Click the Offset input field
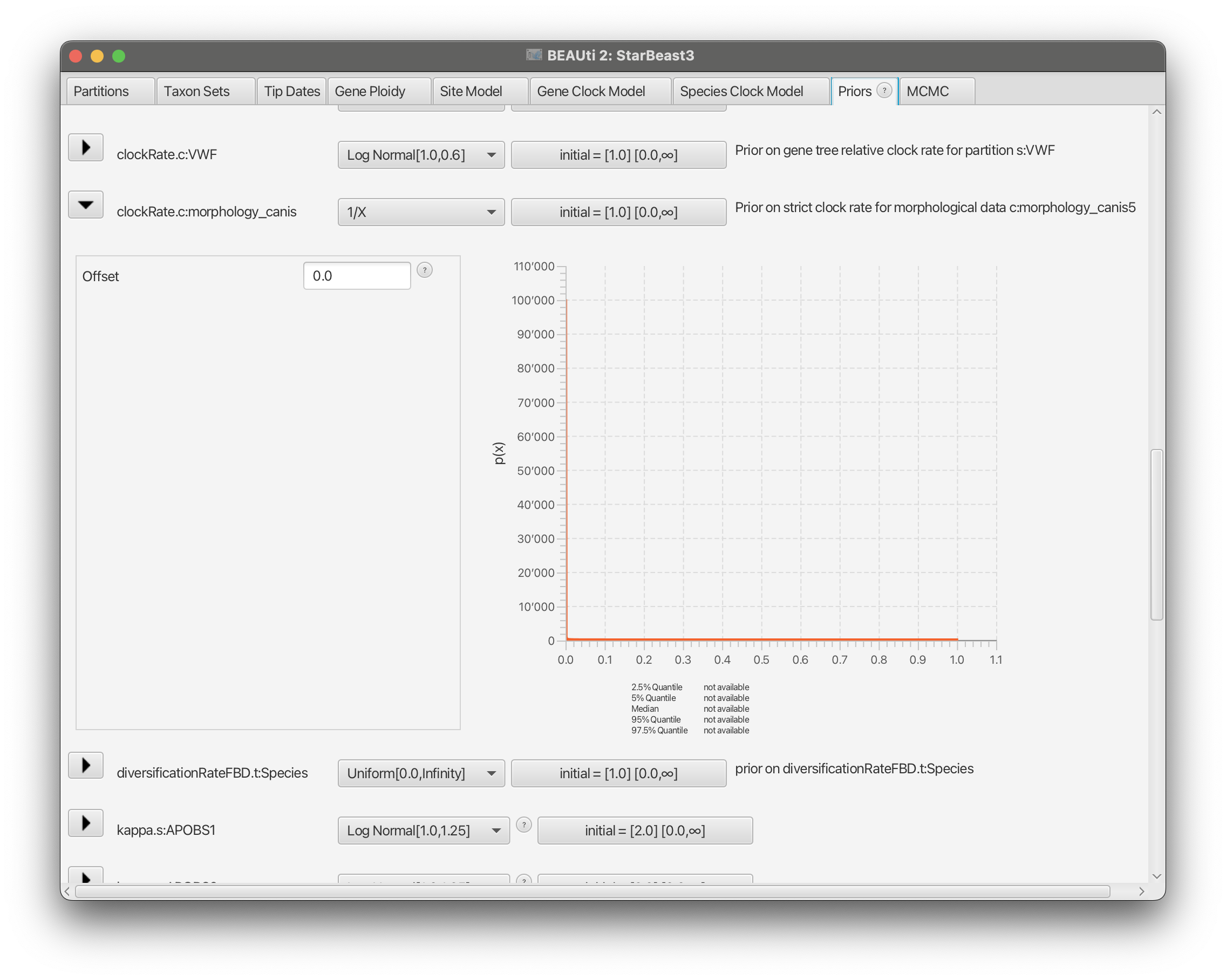This screenshot has width=1226, height=980. (357, 276)
